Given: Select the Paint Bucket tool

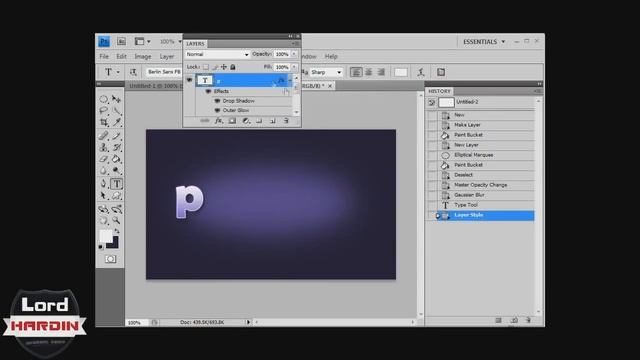Looking at the screenshot, I should tap(117, 159).
